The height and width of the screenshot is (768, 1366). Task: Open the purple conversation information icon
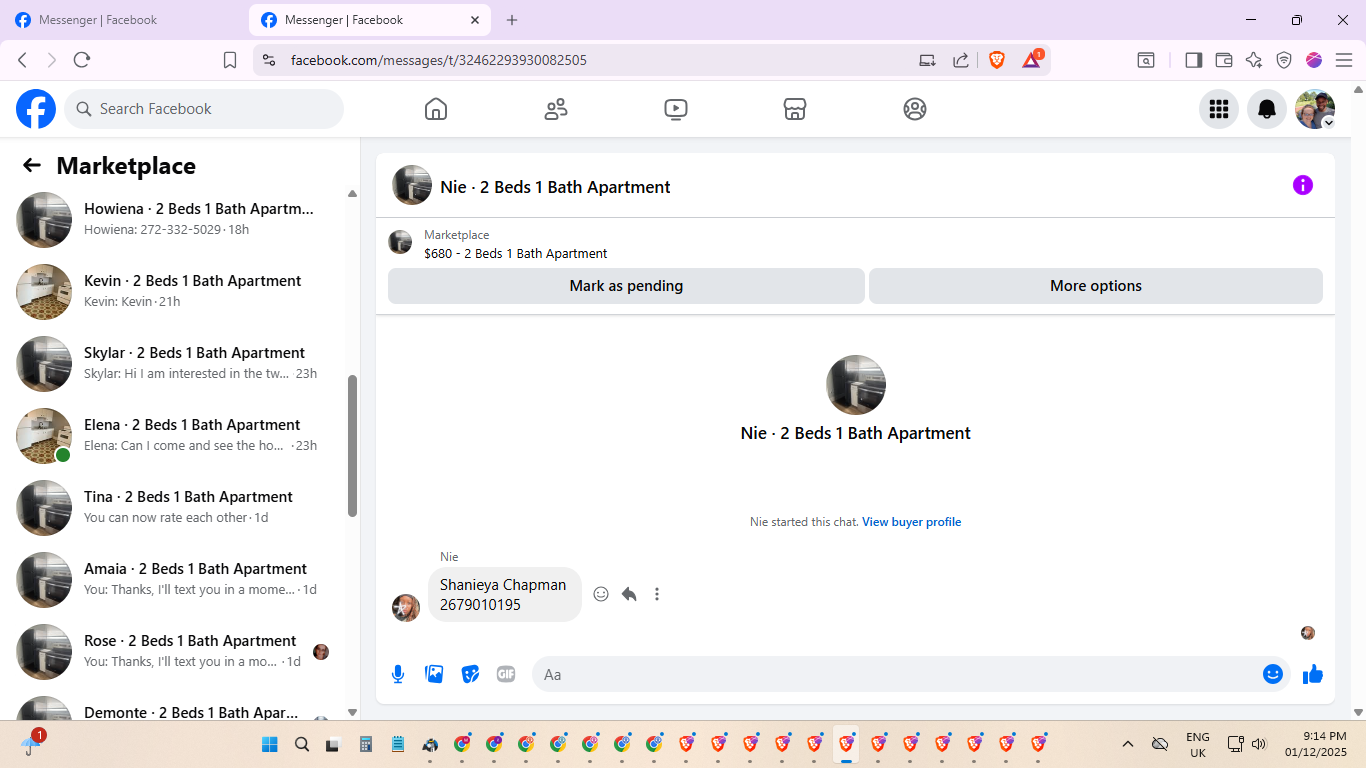tap(1303, 185)
